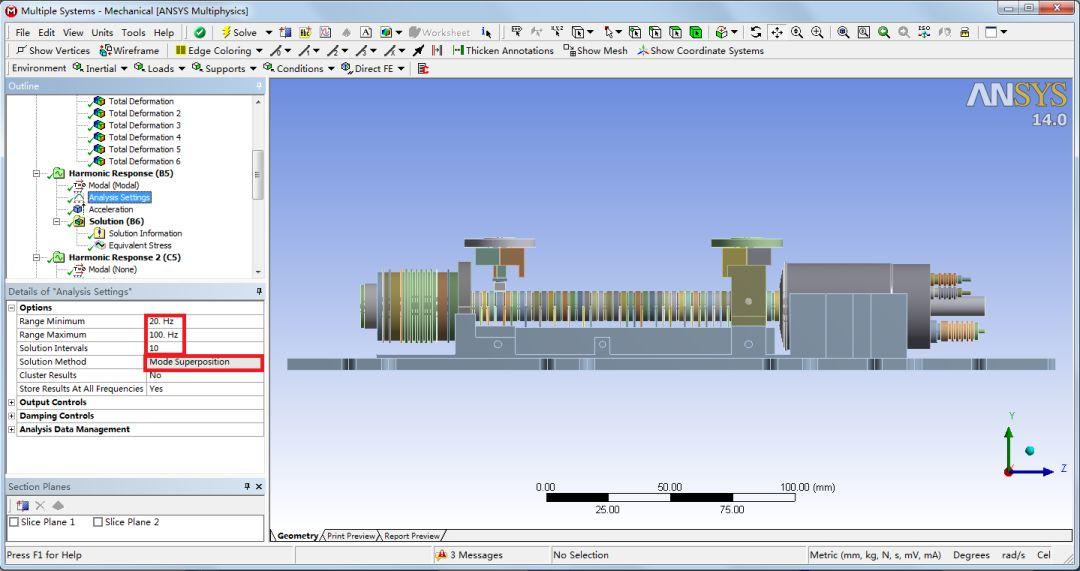The image size is (1080, 571).
Task: Click the Coordinate XYZ selection icon
Action: [x=557, y=32]
